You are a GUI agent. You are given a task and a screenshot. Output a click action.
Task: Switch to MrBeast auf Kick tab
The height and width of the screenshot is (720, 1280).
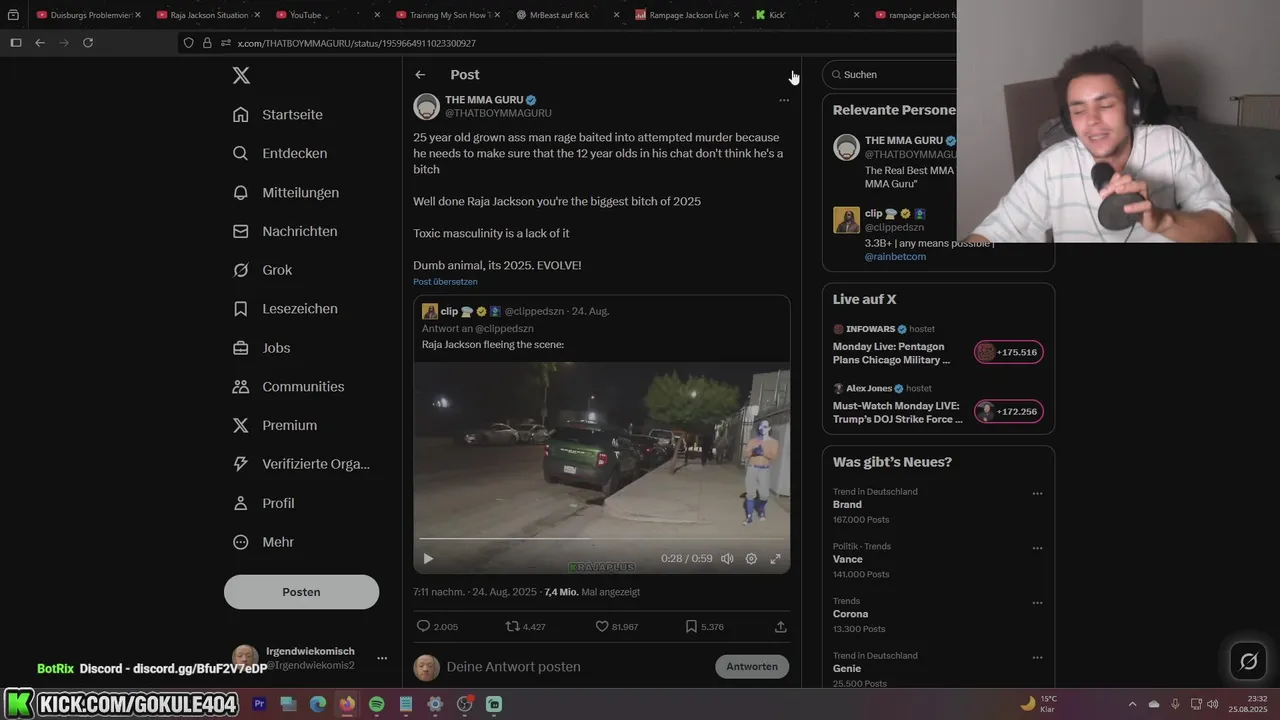568,15
